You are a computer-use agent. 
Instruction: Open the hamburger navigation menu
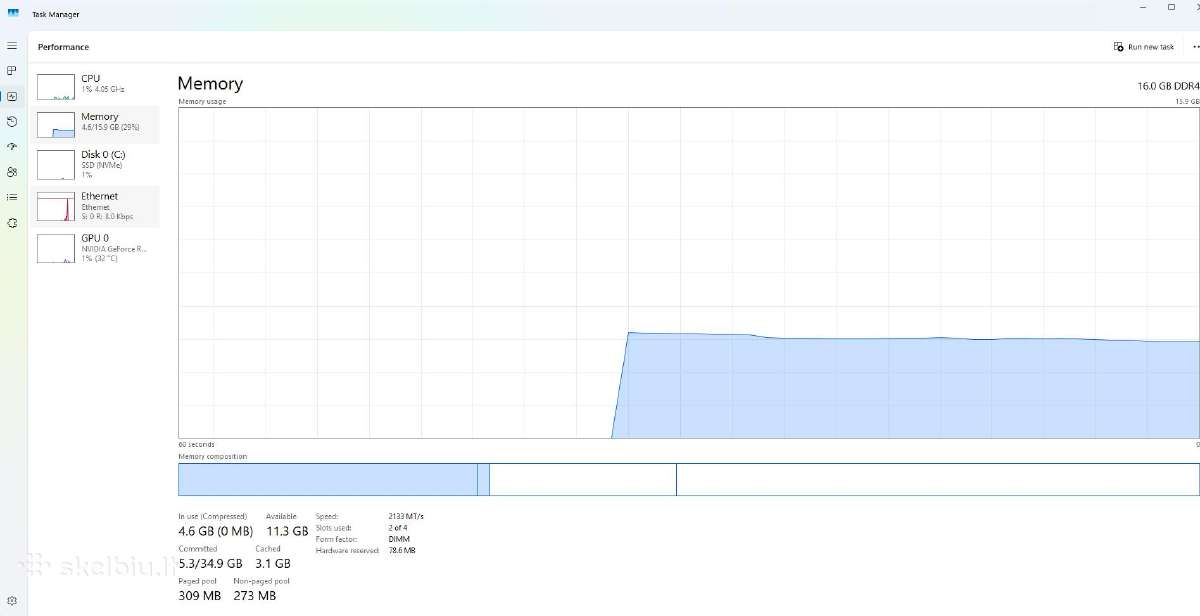[x=12, y=46]
